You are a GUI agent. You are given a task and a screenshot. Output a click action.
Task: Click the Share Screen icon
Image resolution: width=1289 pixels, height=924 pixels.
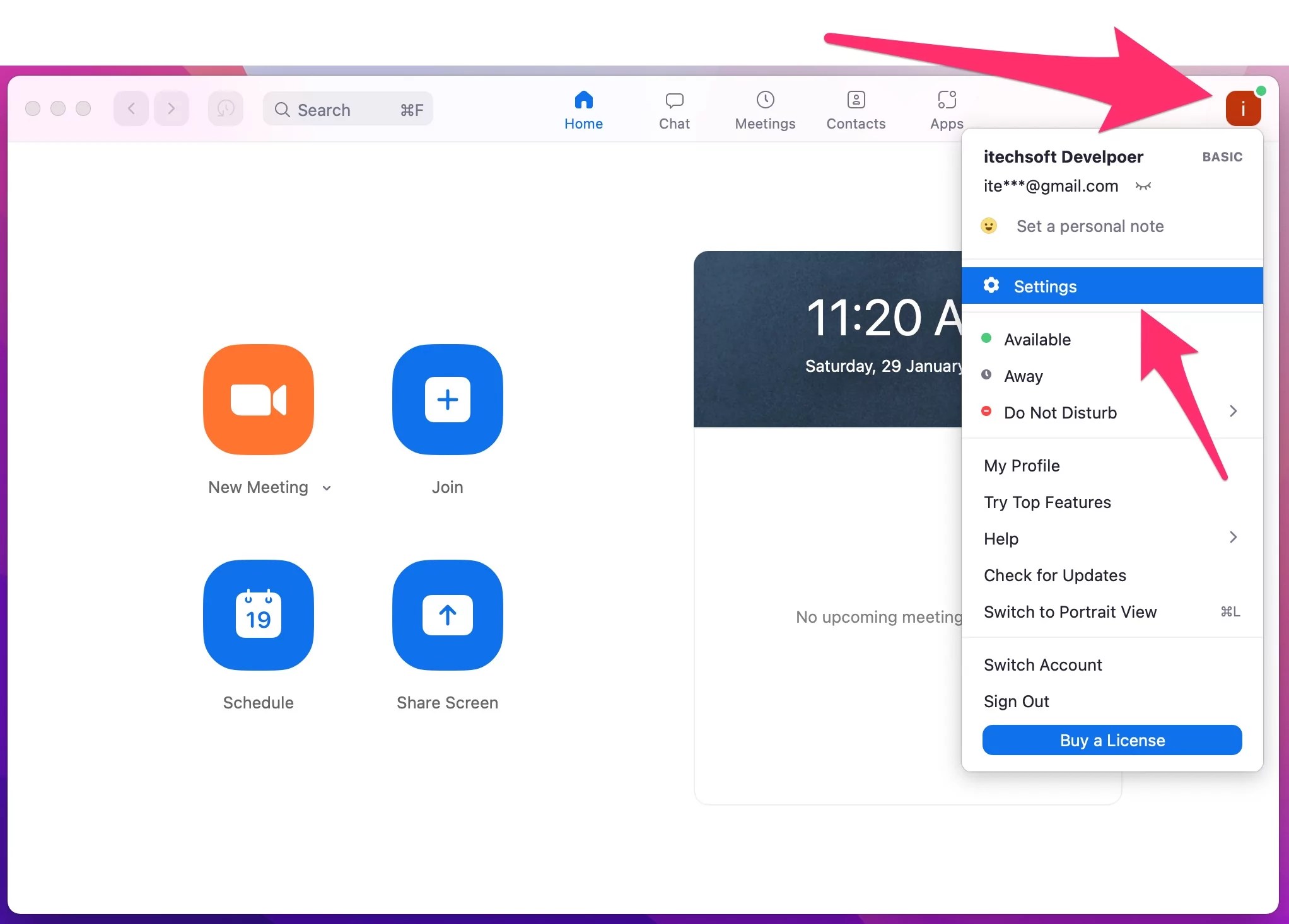(x=447, y=616)
